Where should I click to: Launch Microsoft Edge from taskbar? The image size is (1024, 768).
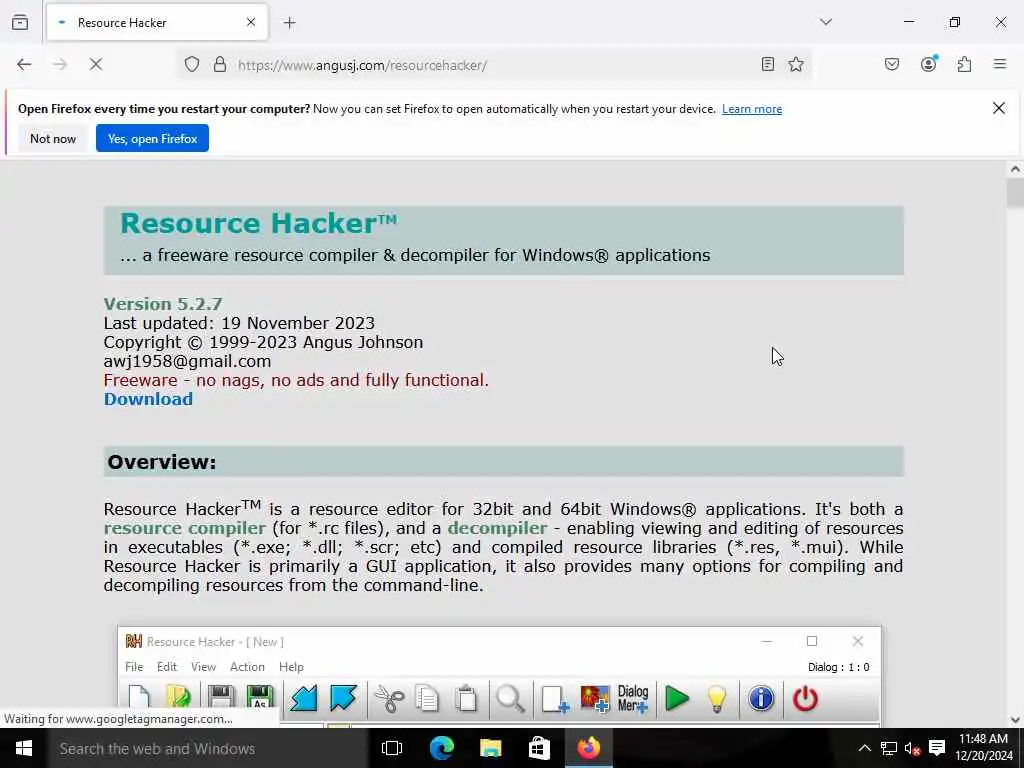441,748
